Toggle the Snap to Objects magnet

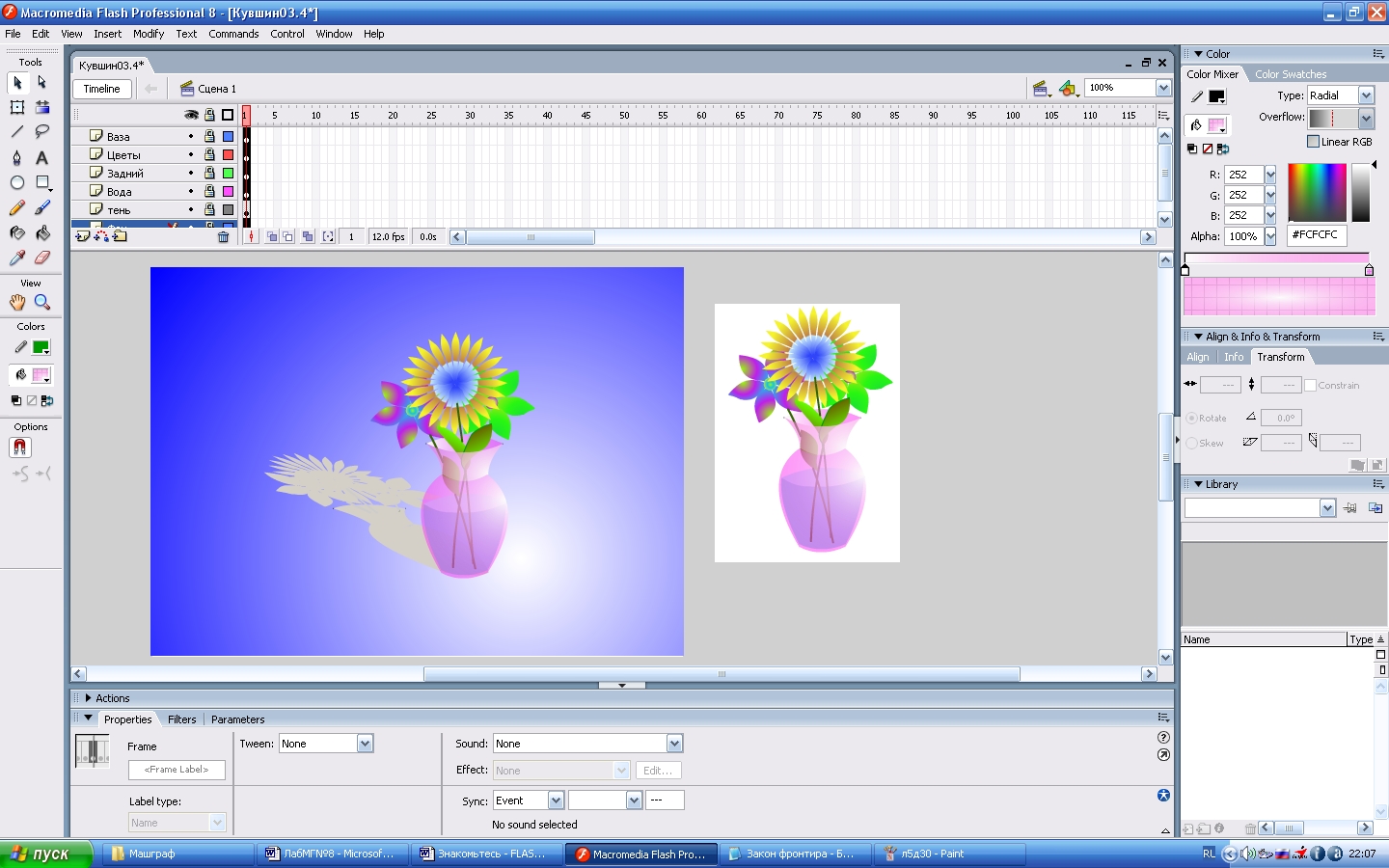pos(20,448)
